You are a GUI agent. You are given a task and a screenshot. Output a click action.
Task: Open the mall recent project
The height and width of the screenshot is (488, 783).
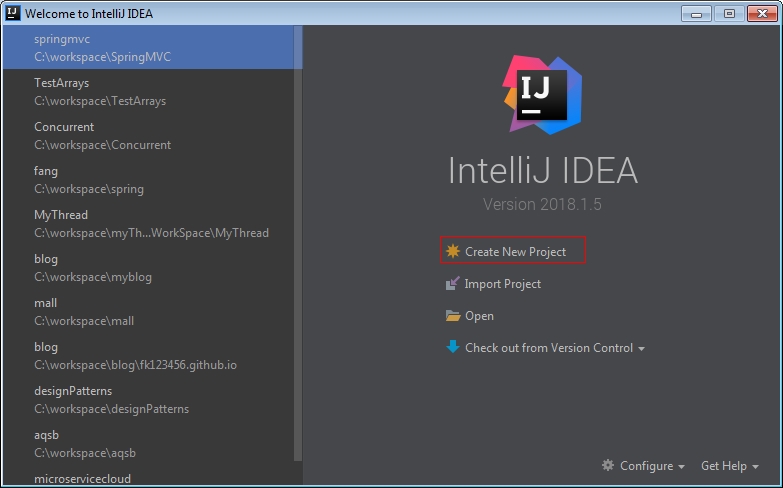[x=149, y=311]
